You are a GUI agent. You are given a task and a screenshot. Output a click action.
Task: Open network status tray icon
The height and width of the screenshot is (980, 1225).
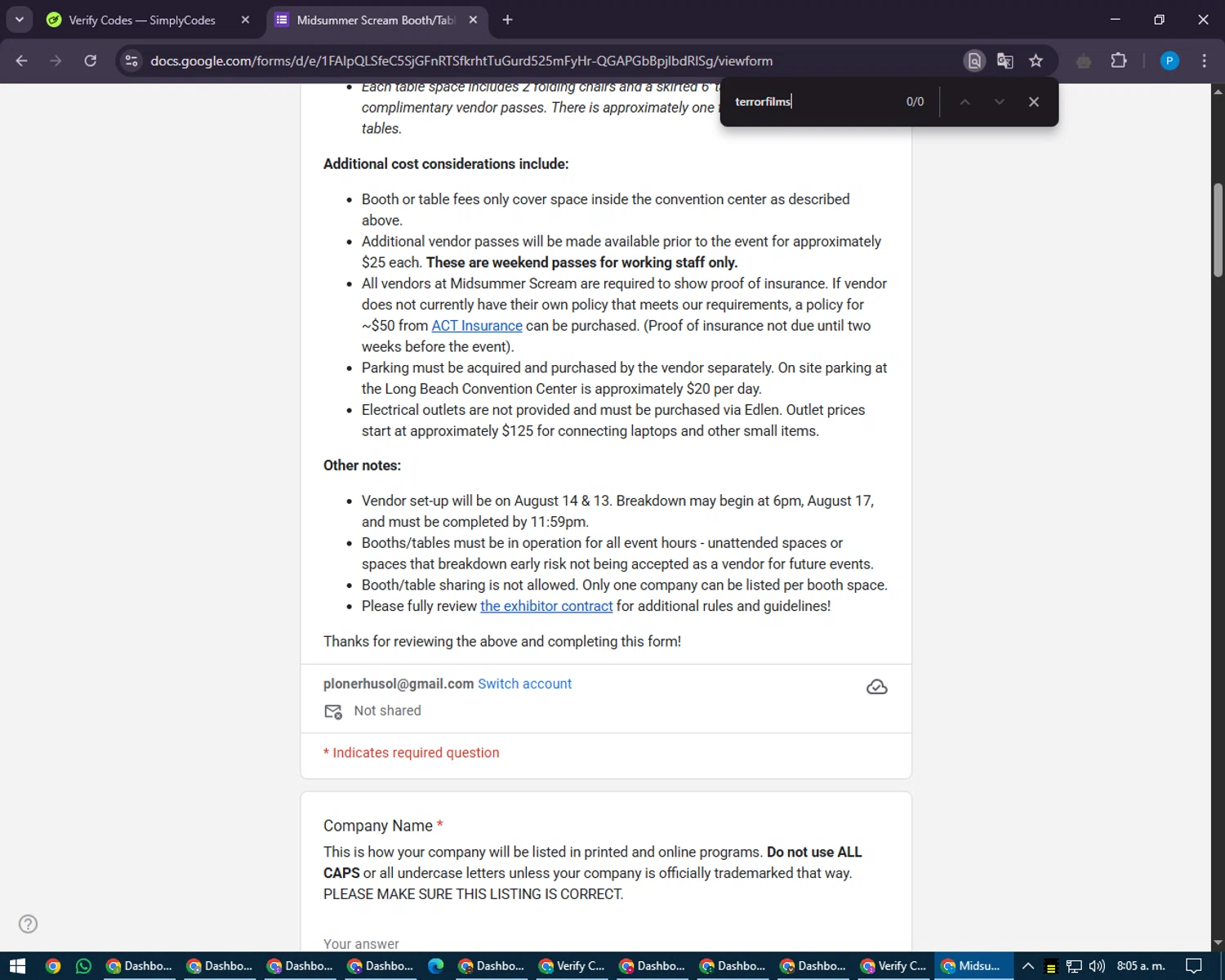click(1074, 966)
